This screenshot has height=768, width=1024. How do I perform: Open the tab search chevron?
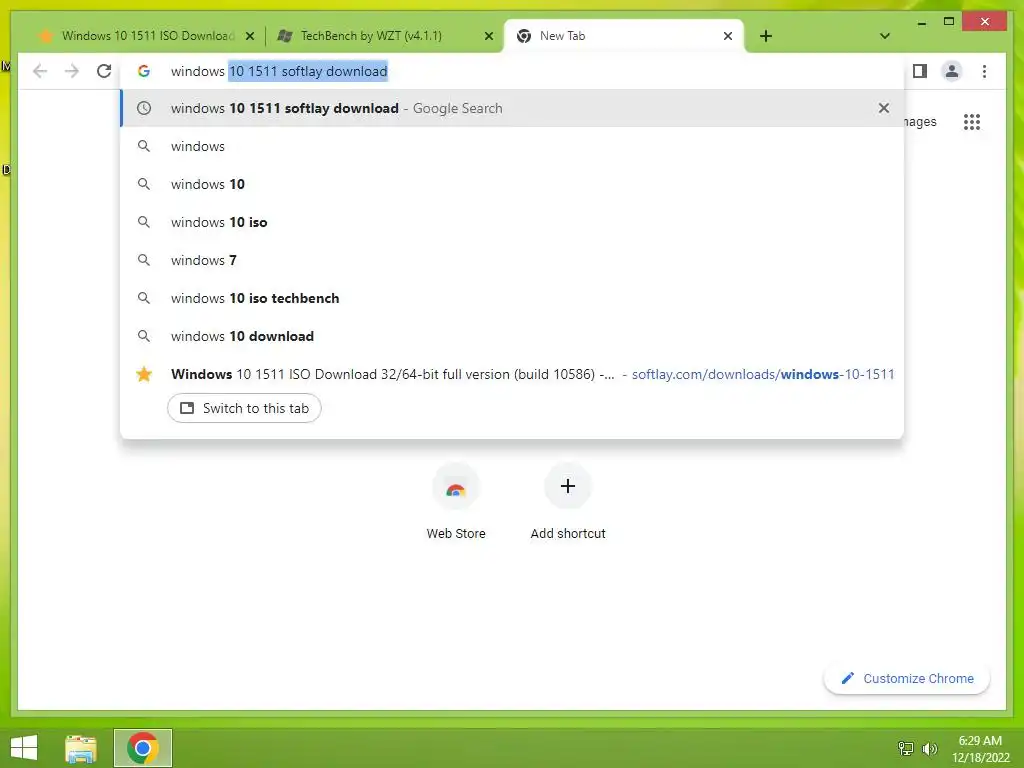pyautogui.click(x=885, y=36)
